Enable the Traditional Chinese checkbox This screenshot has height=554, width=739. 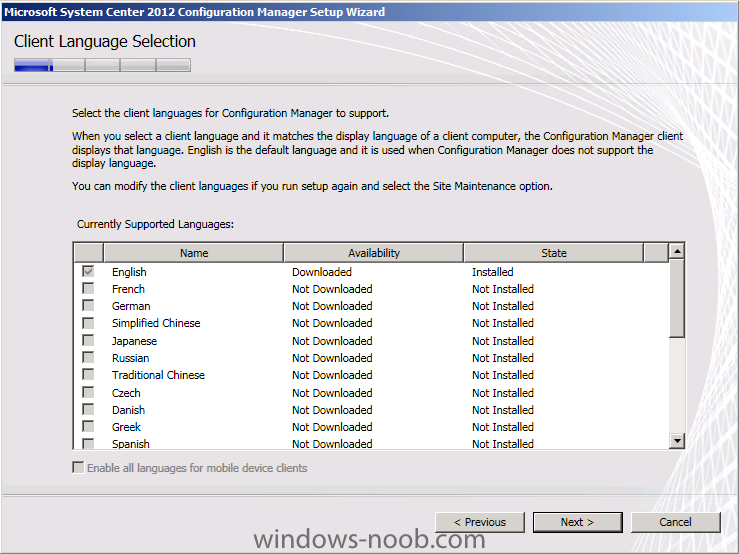88,374
